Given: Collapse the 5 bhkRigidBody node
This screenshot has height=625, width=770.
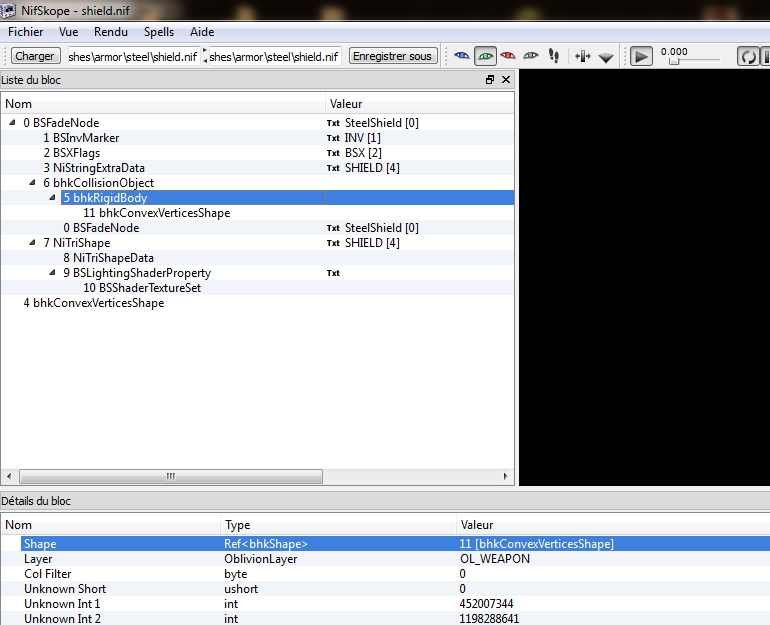Looking at the screenshot, I should 52,197.
